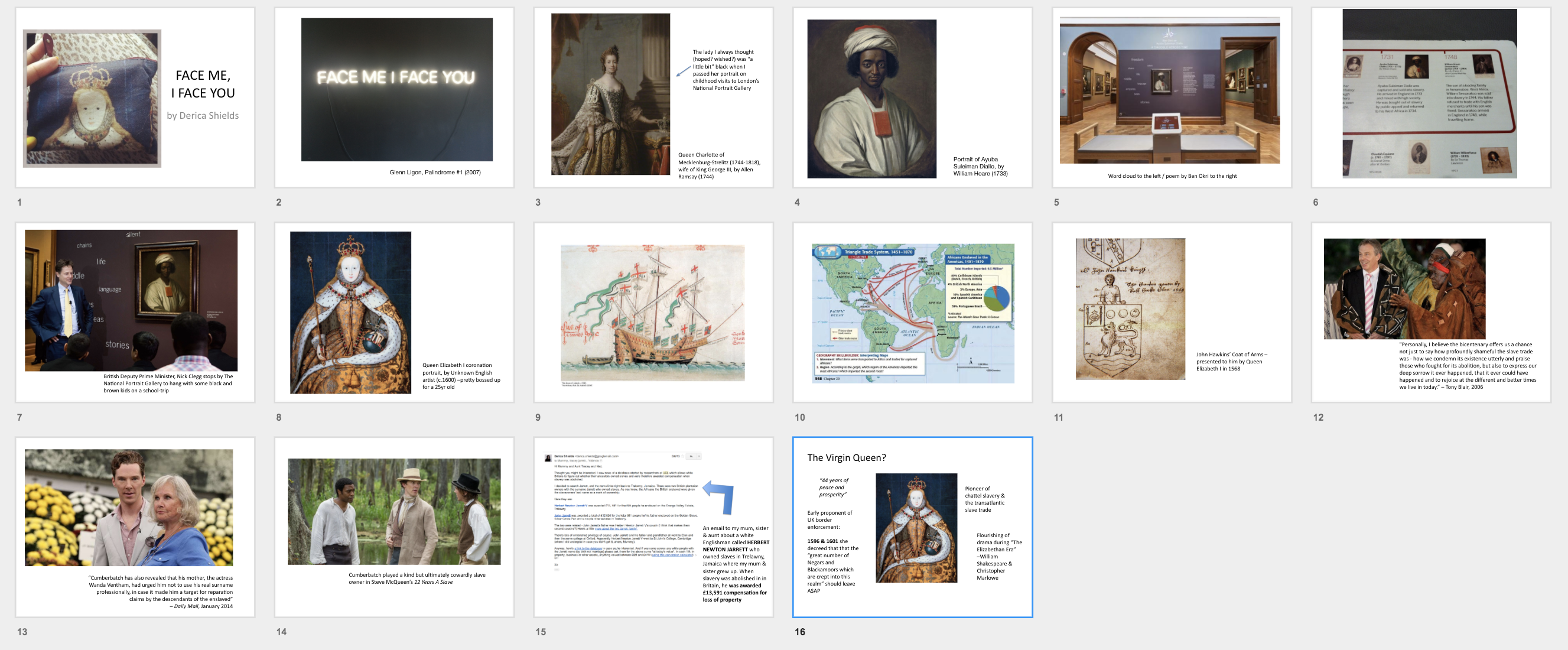Click the slide number 10 label

pos(799,418)
